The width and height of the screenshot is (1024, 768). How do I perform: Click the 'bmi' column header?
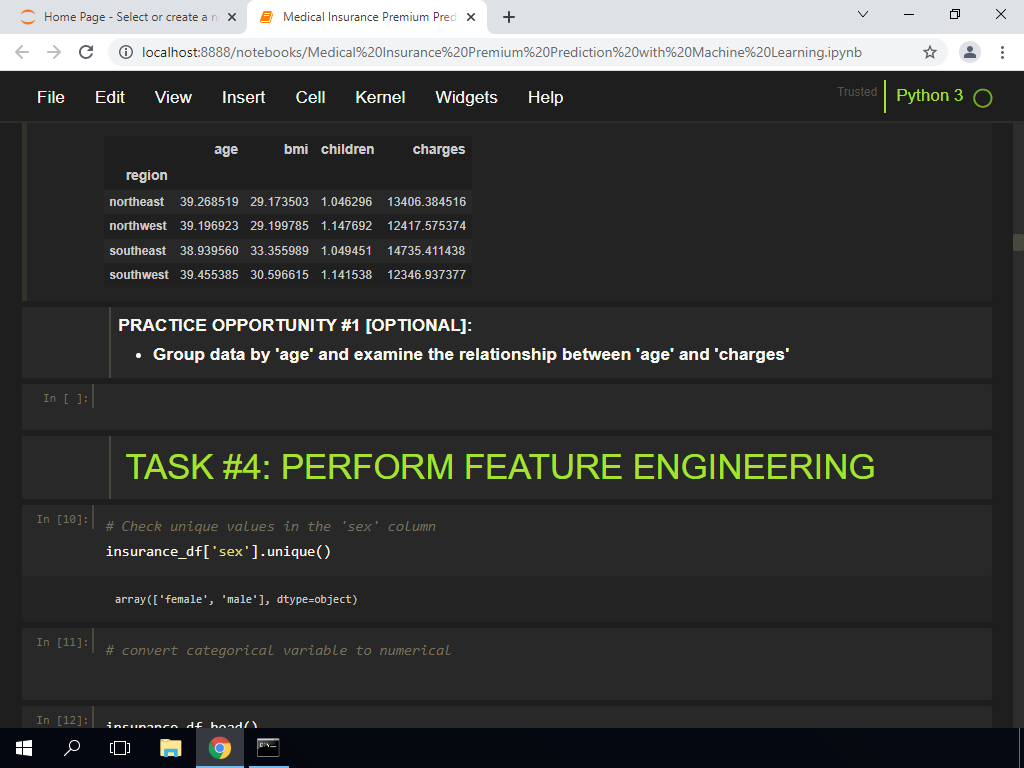296,150
